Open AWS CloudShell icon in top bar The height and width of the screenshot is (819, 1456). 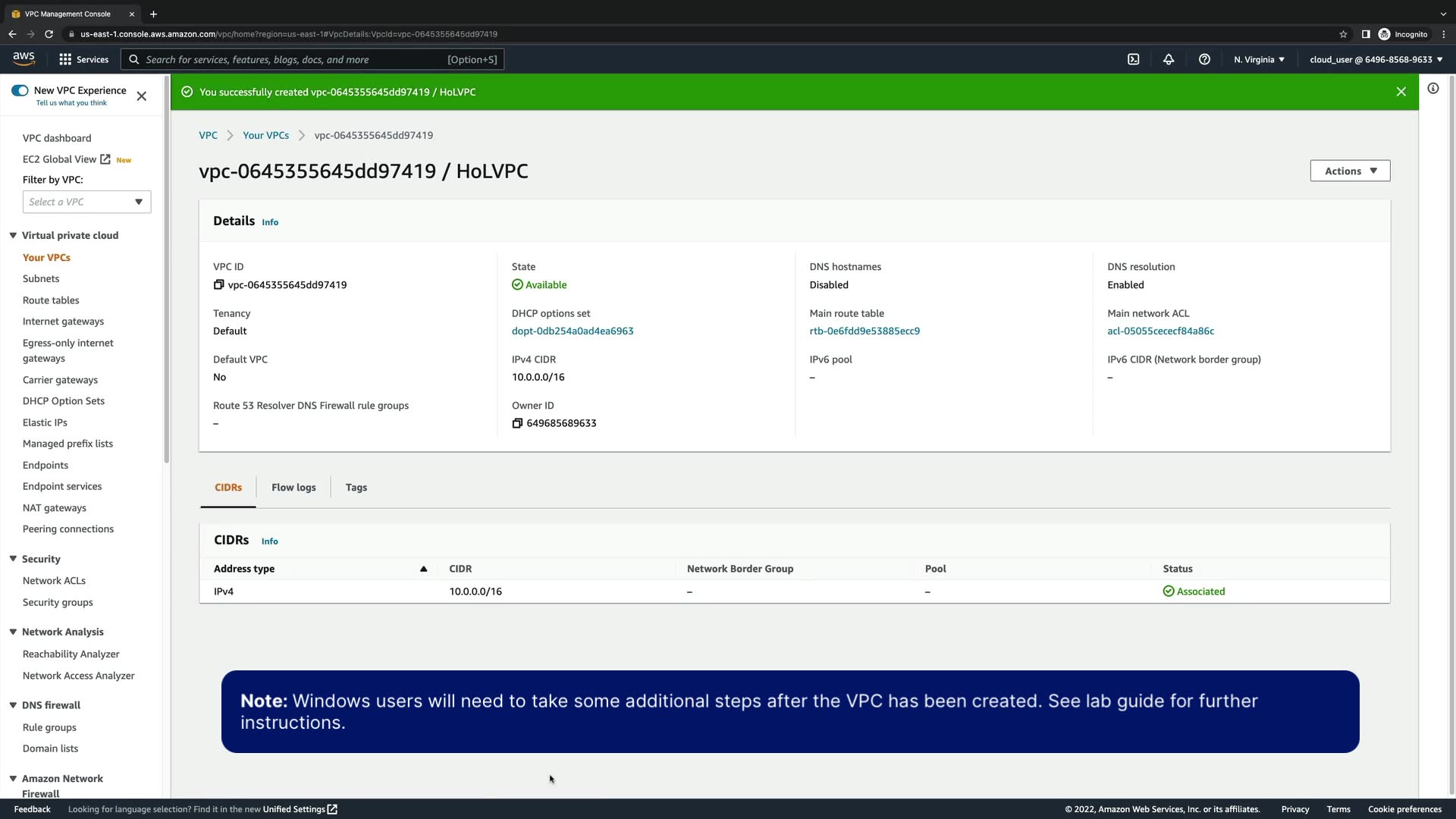tap(1133, 59)
